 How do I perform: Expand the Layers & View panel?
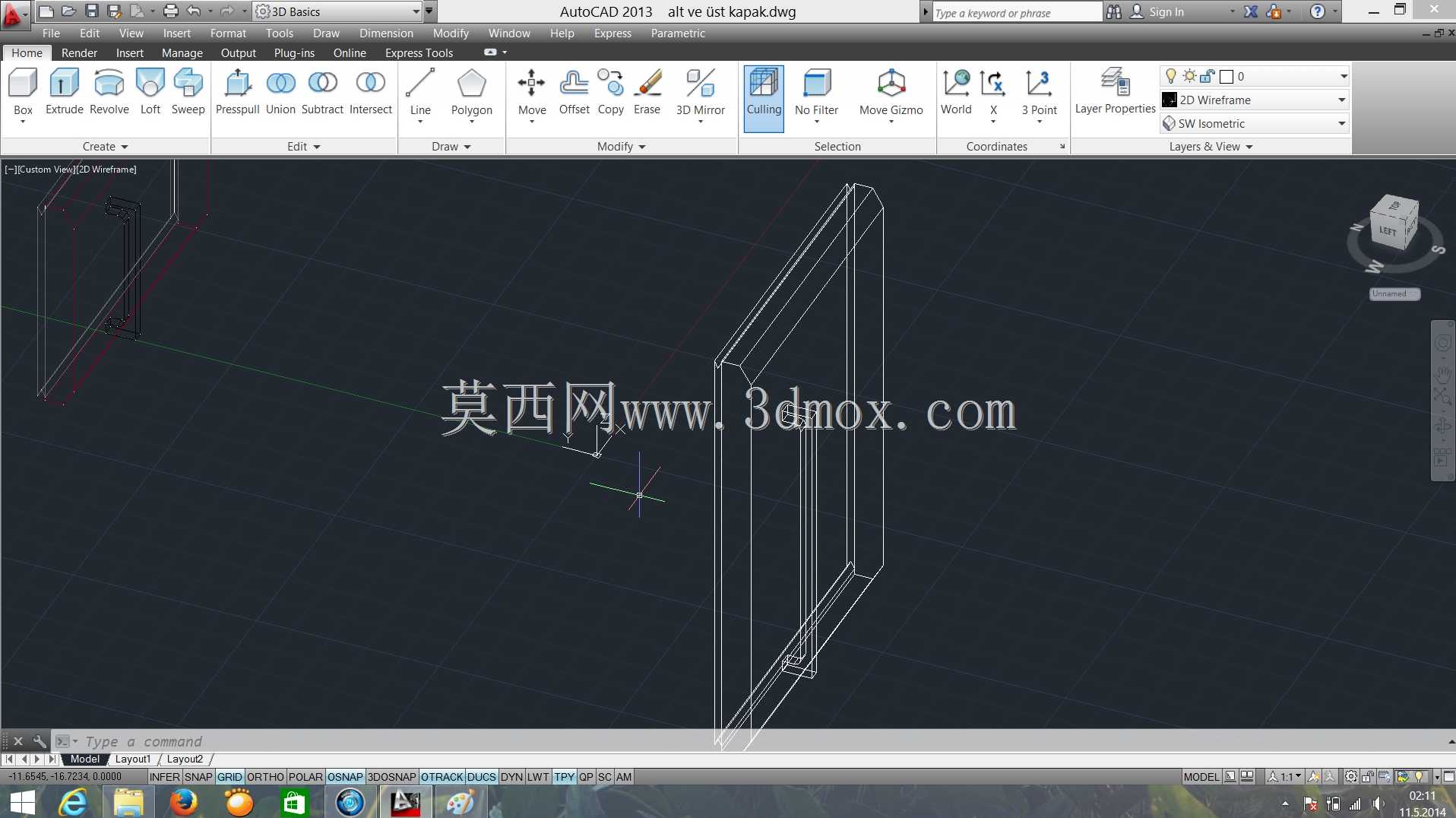[x=1211, y=147]
